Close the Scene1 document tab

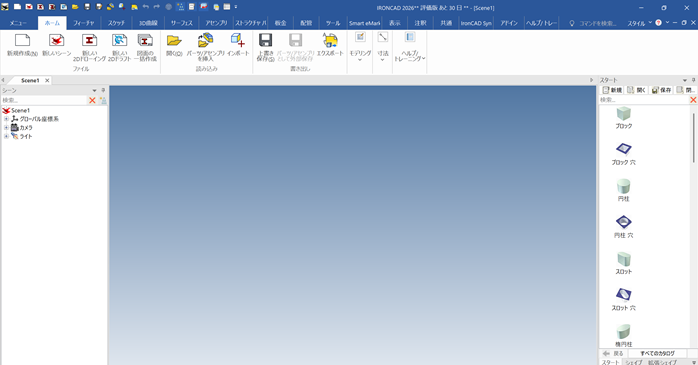pyautogui.click(x=47, y=81)
